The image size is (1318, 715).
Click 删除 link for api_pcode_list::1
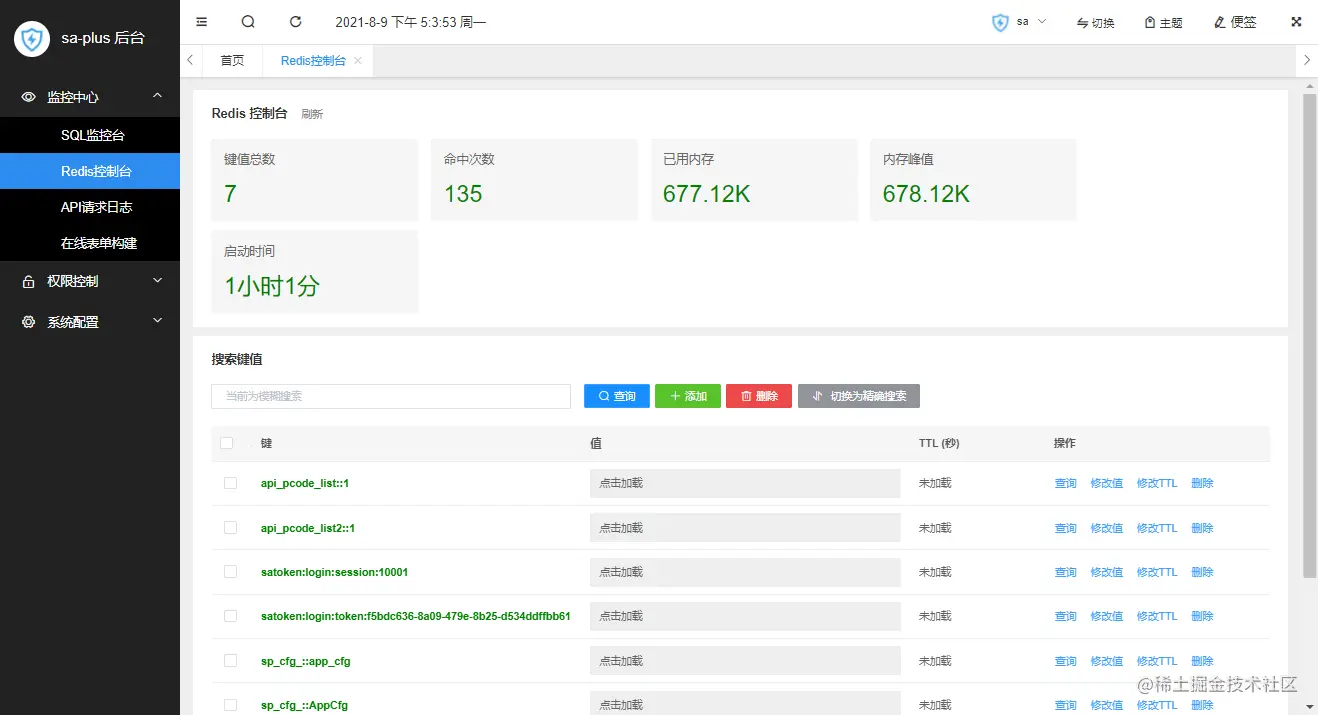click(x=1202, y=484)
